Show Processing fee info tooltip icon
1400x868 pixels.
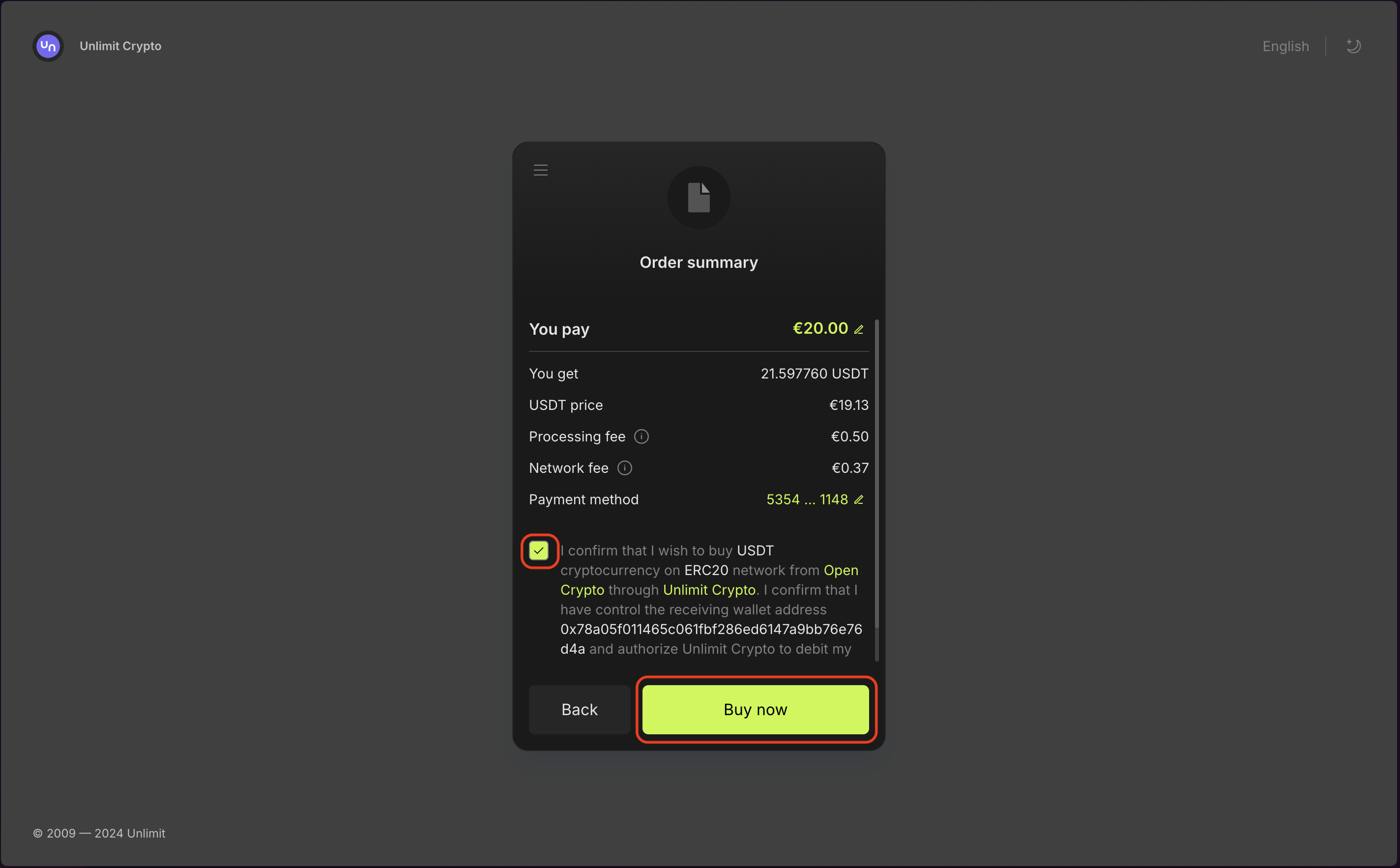(641, 437)
